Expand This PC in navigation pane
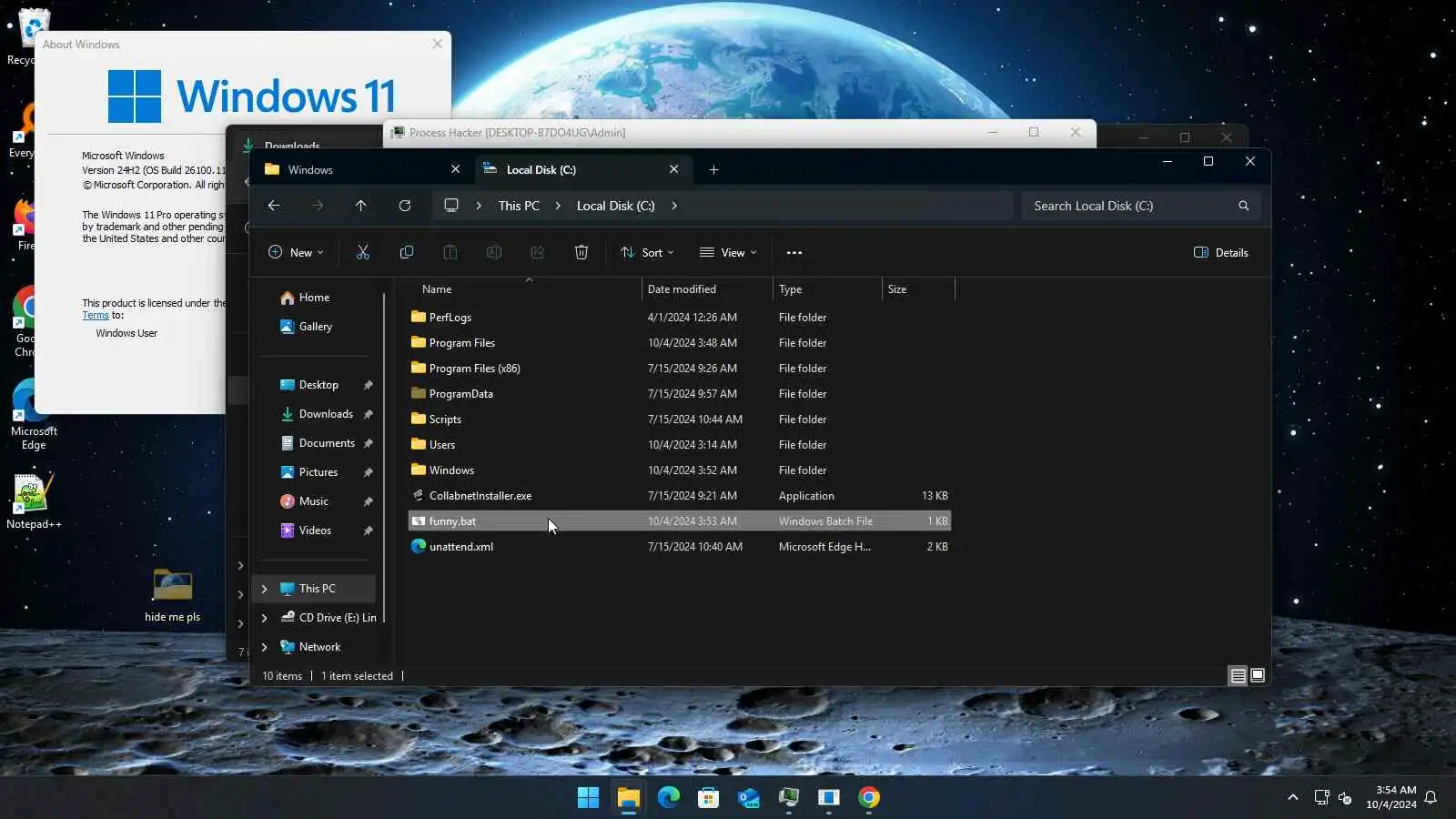 265,589
